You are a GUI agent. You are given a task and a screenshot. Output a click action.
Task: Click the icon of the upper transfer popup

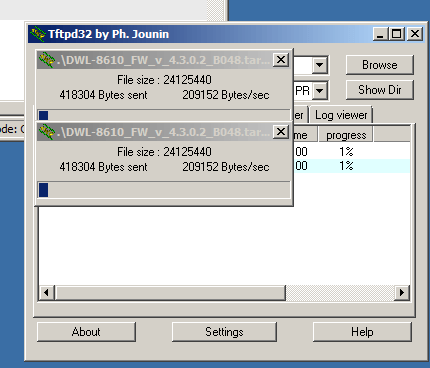[47, 60]
